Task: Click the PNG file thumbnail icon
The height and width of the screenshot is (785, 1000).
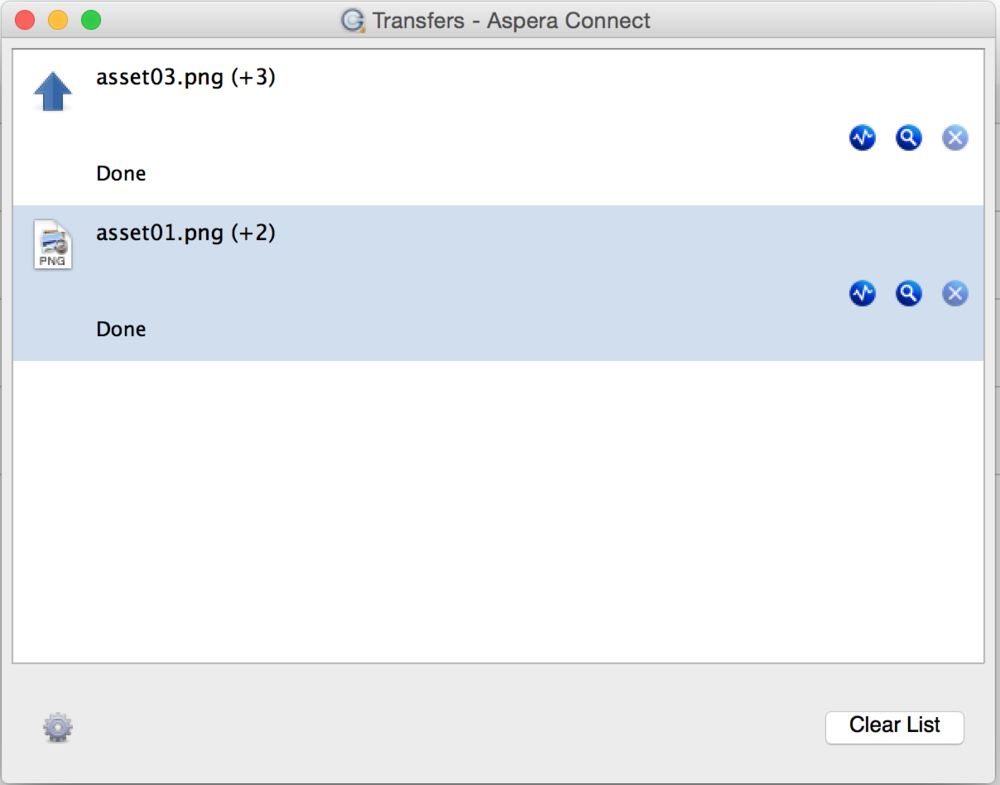Action: (x=52, y=244)
